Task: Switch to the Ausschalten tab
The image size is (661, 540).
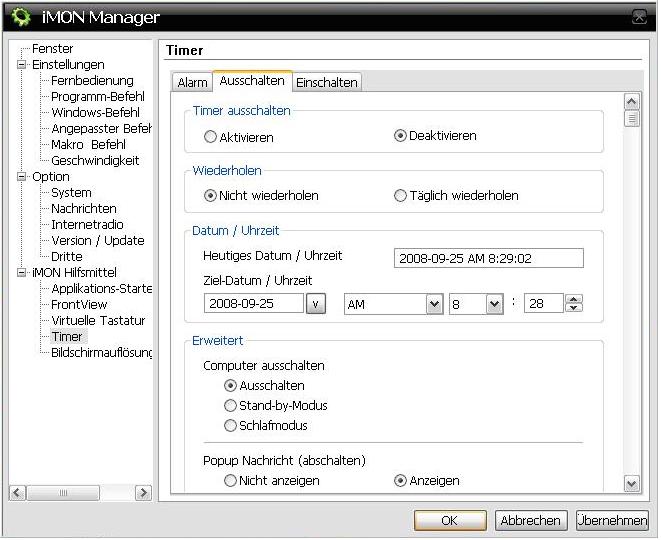Action: pyautogui.click(x=252, y=81)
